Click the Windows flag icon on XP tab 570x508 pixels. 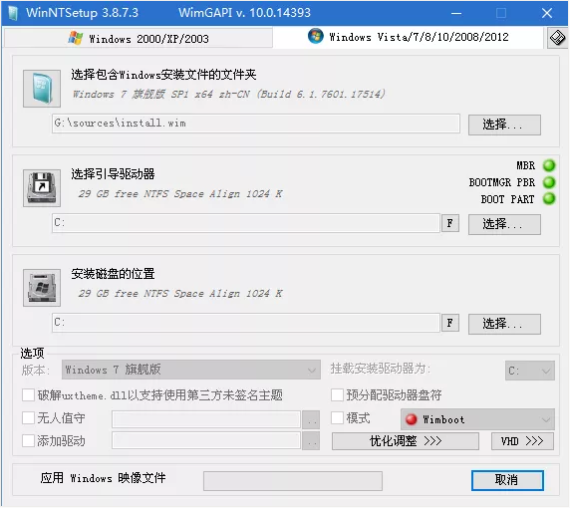pos(76,38)
